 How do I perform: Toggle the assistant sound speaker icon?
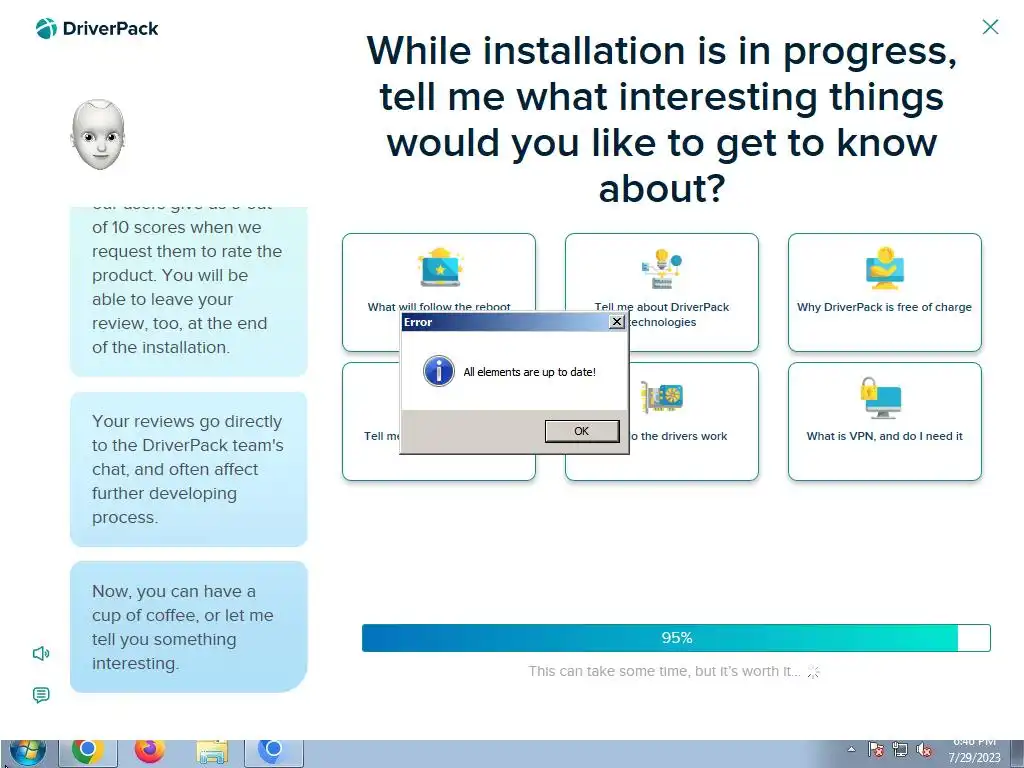pos(41,653)
